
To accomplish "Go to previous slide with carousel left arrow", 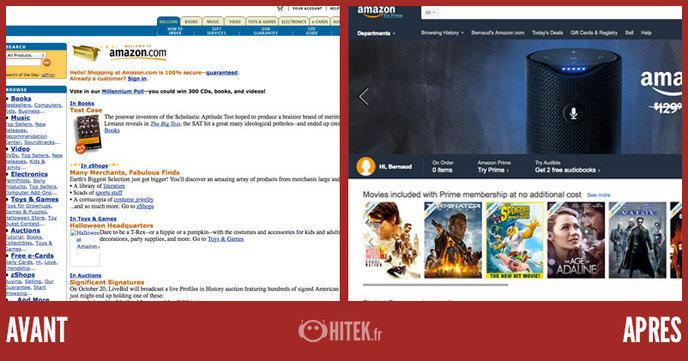I will click(x=363, y=97).
